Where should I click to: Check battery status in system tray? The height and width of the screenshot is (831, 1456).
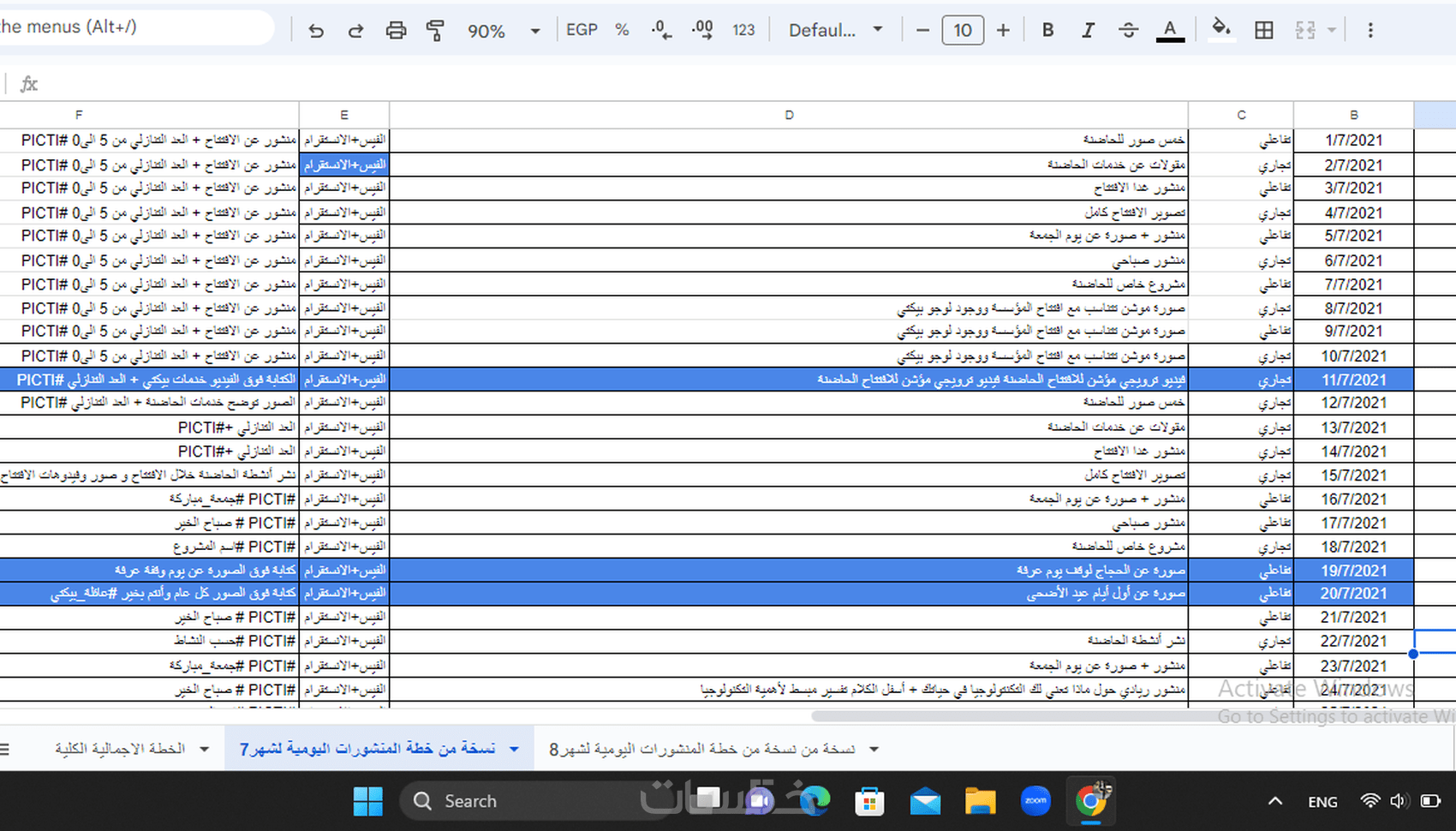(1429, 801)
